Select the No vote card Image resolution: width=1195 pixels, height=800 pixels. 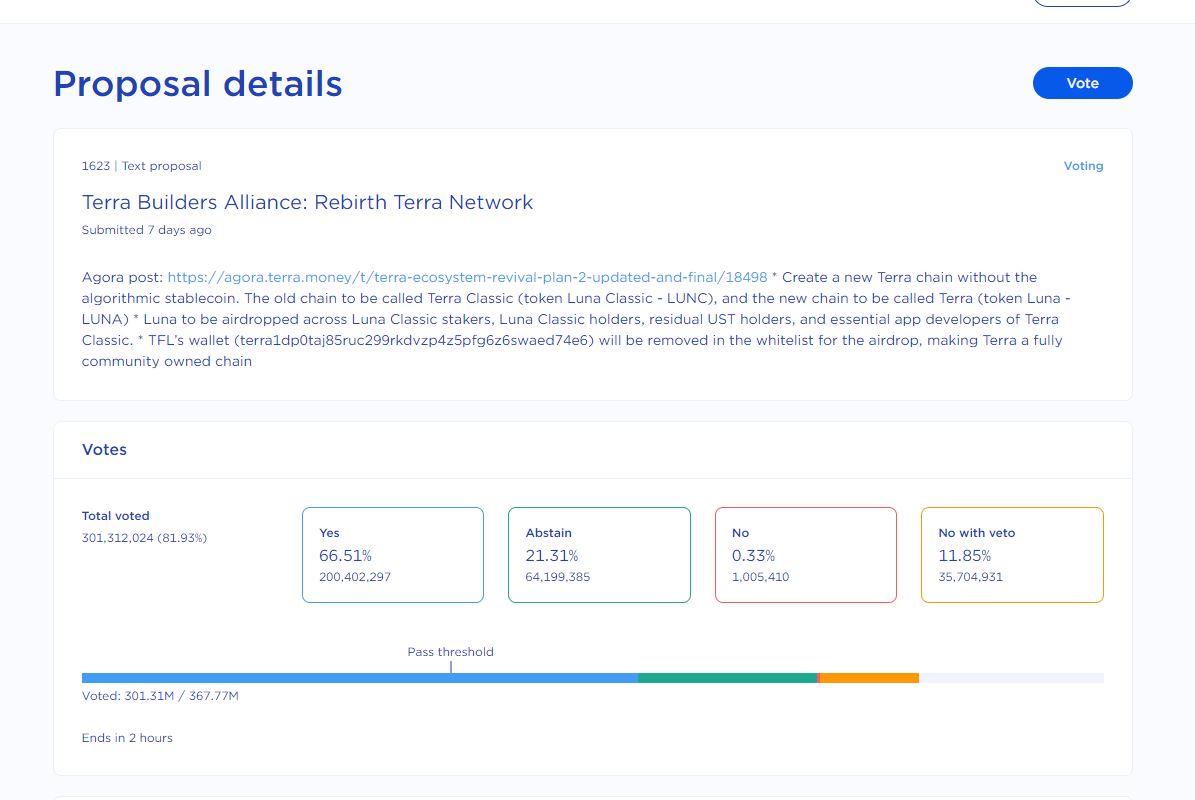[x=806, y=555]
